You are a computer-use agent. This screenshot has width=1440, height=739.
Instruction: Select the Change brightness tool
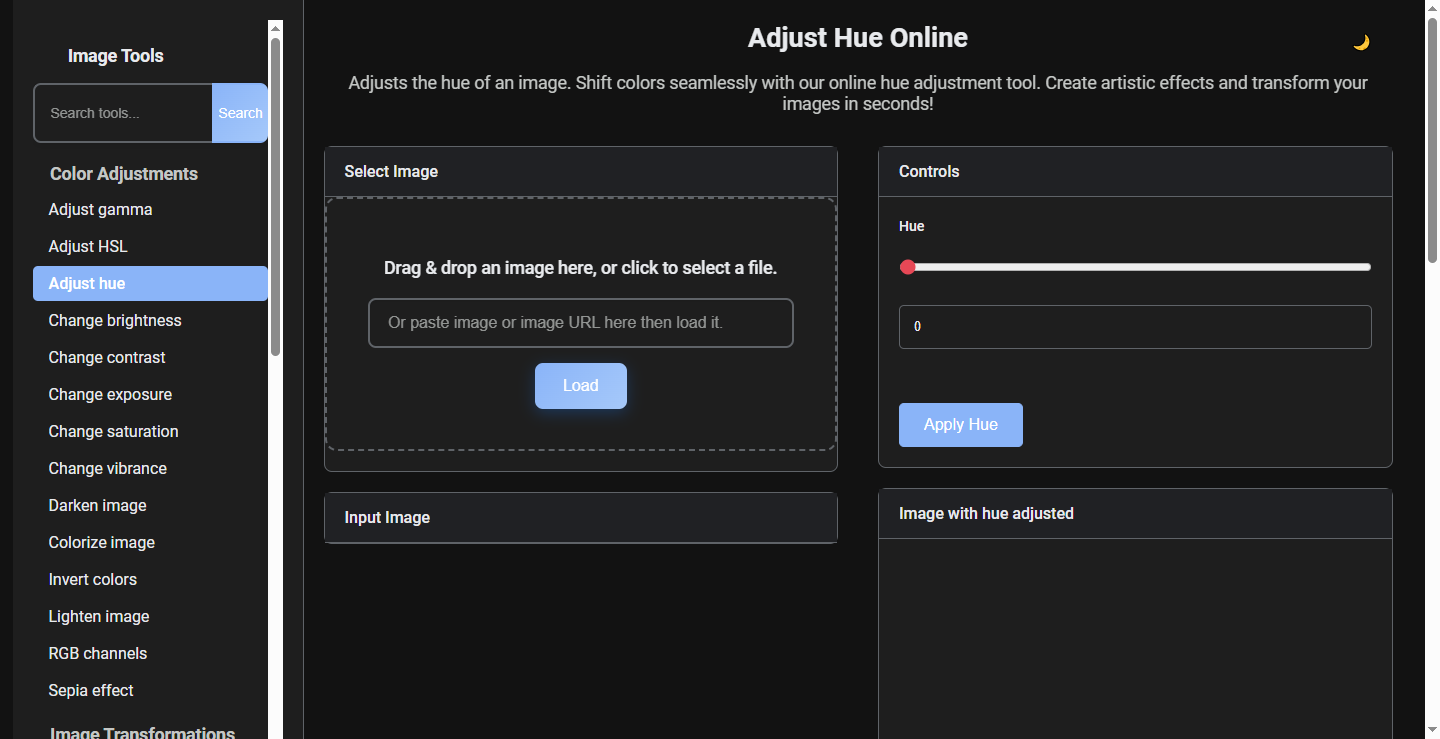coord(115,320)
